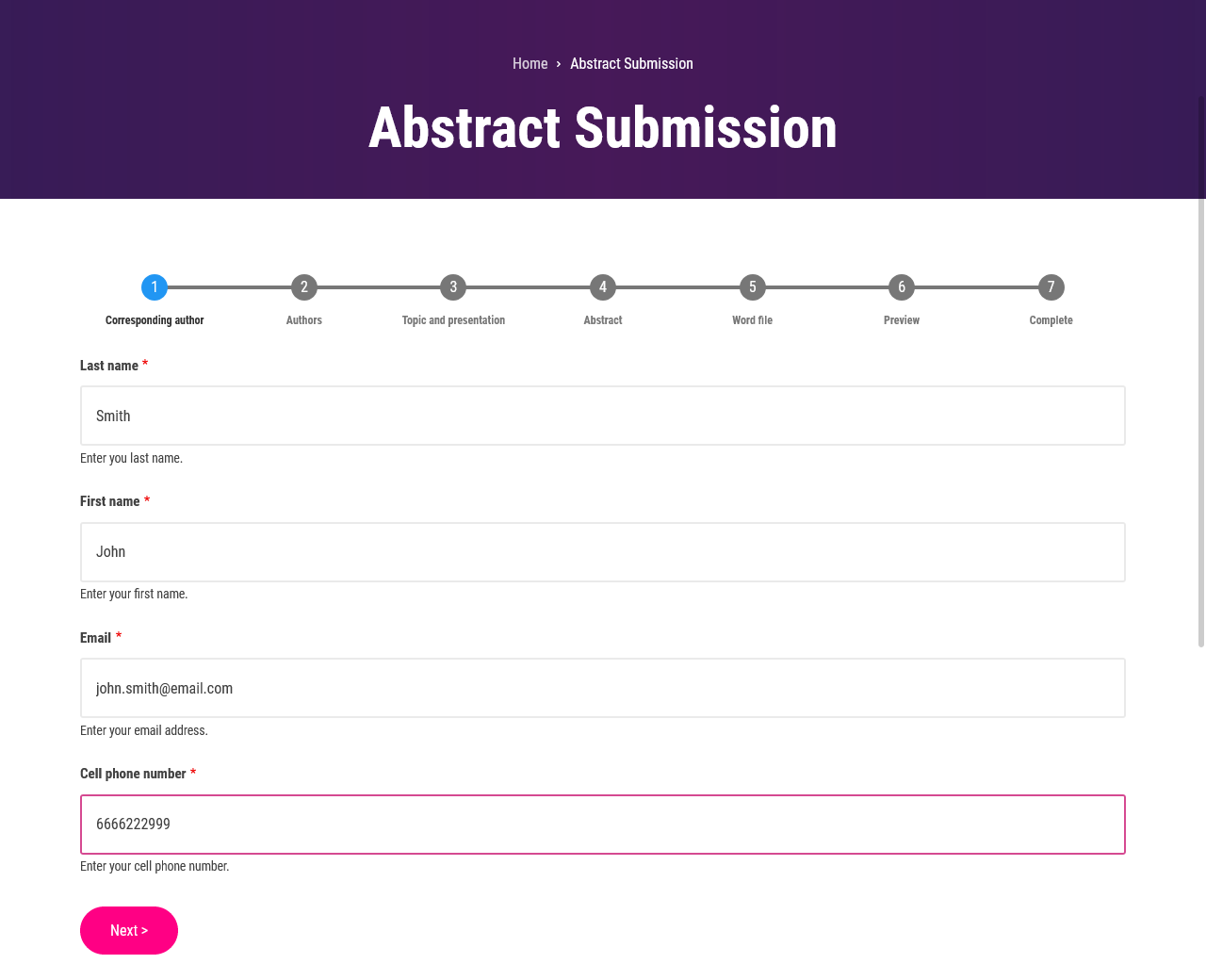The image size is (1206, 980).
Task: Go to step 2 Authors circle
Action: (304, 287)
